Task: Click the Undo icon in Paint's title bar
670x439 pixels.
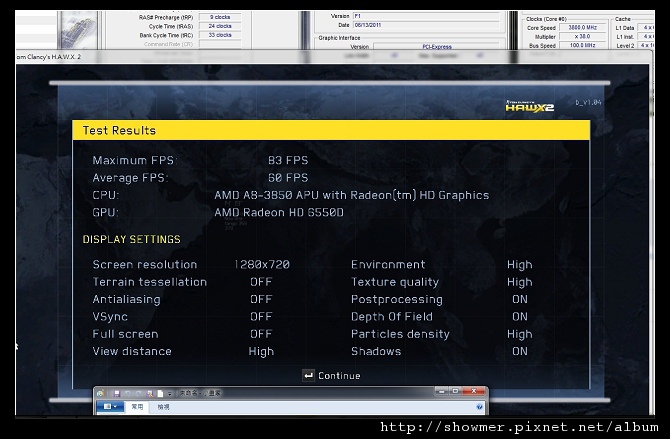Action: 127,393
